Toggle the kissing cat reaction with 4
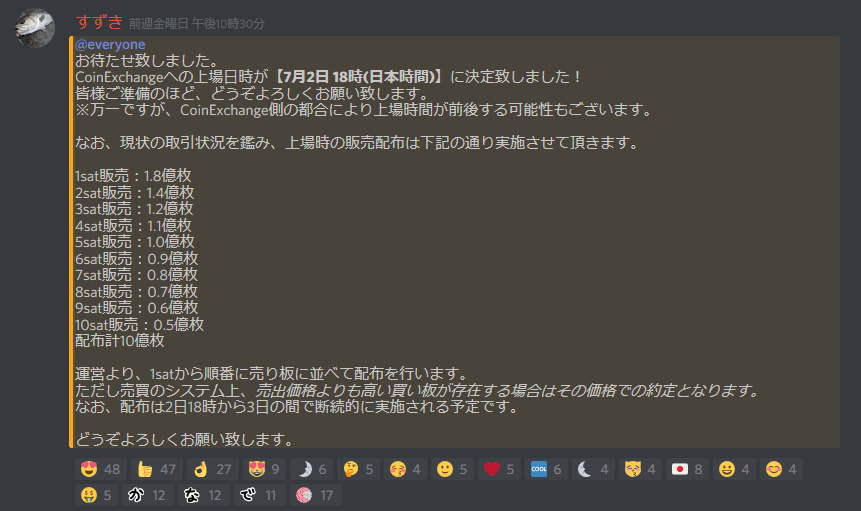 [x=640, y=469]
